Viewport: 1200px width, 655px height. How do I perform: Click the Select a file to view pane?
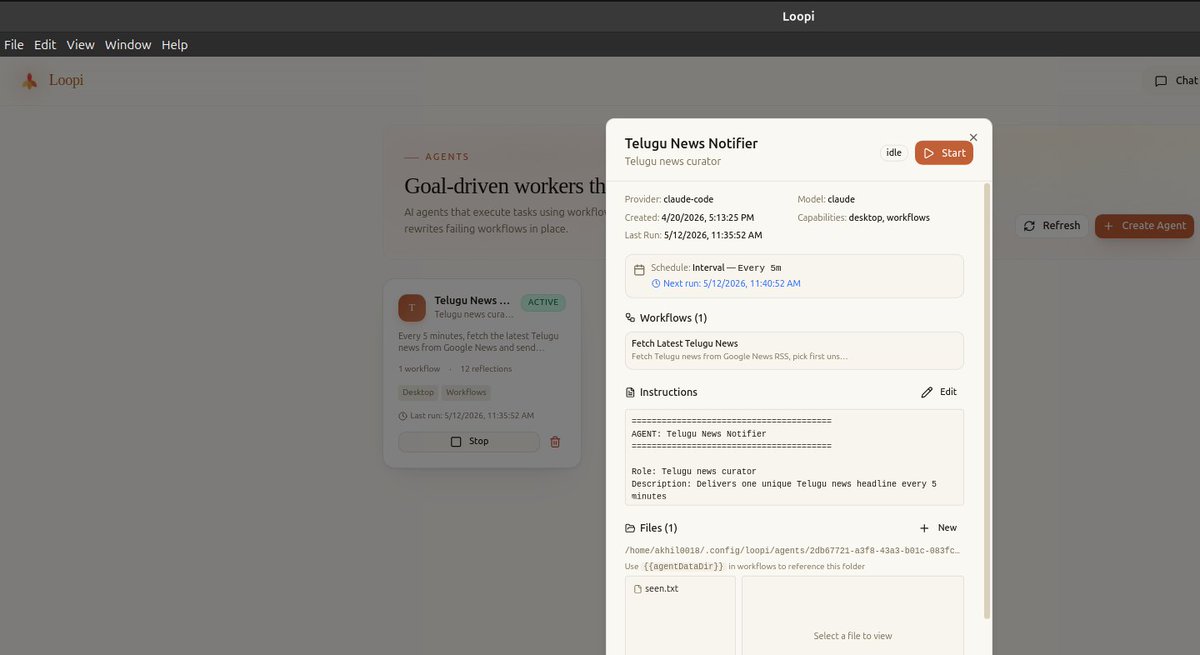click(853, 615)
